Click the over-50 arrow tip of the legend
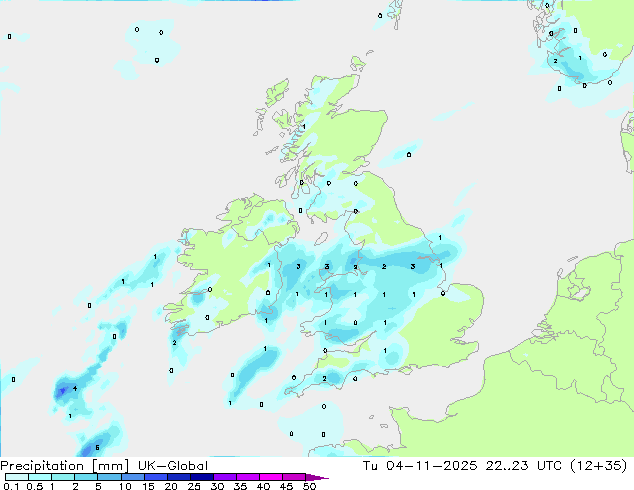The height and width of the screenshot is (490, 634). tap(317, 477)
